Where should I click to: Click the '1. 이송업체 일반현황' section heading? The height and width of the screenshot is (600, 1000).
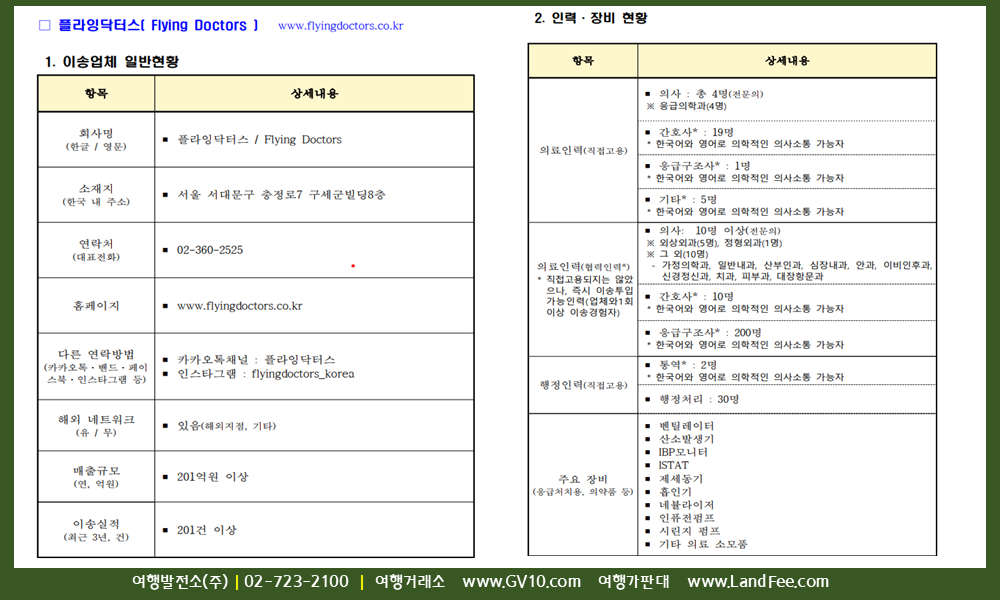[x=112, y=62]
